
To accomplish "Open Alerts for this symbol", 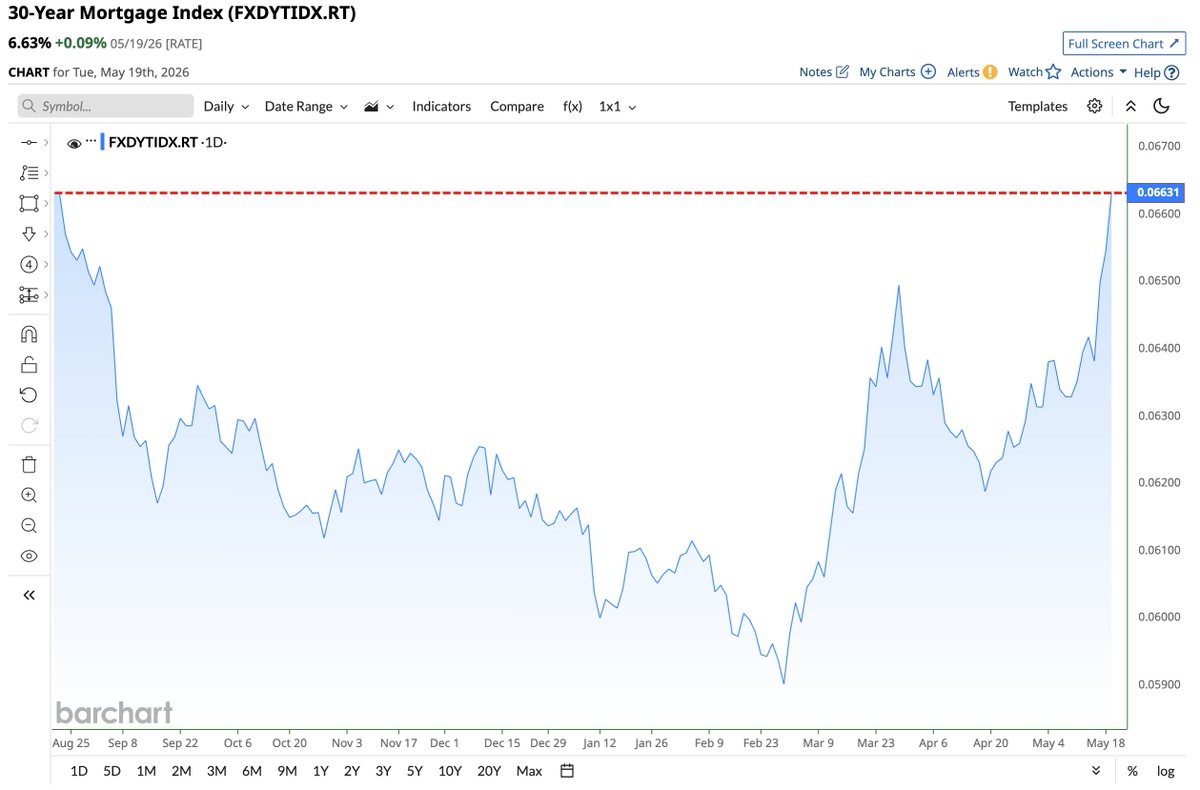I will coord(972,72).
